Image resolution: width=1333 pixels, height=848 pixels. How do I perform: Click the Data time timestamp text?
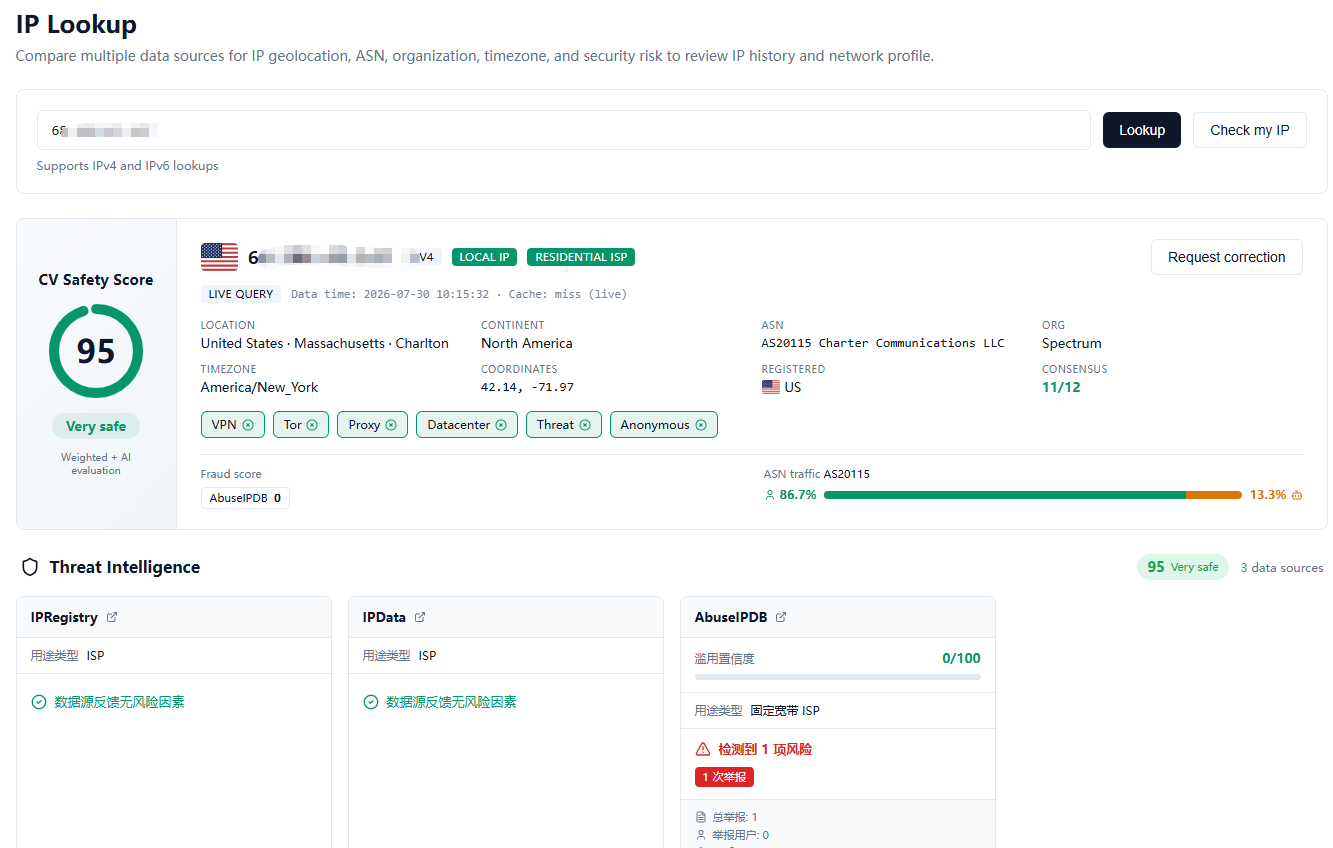click(390, 294)
